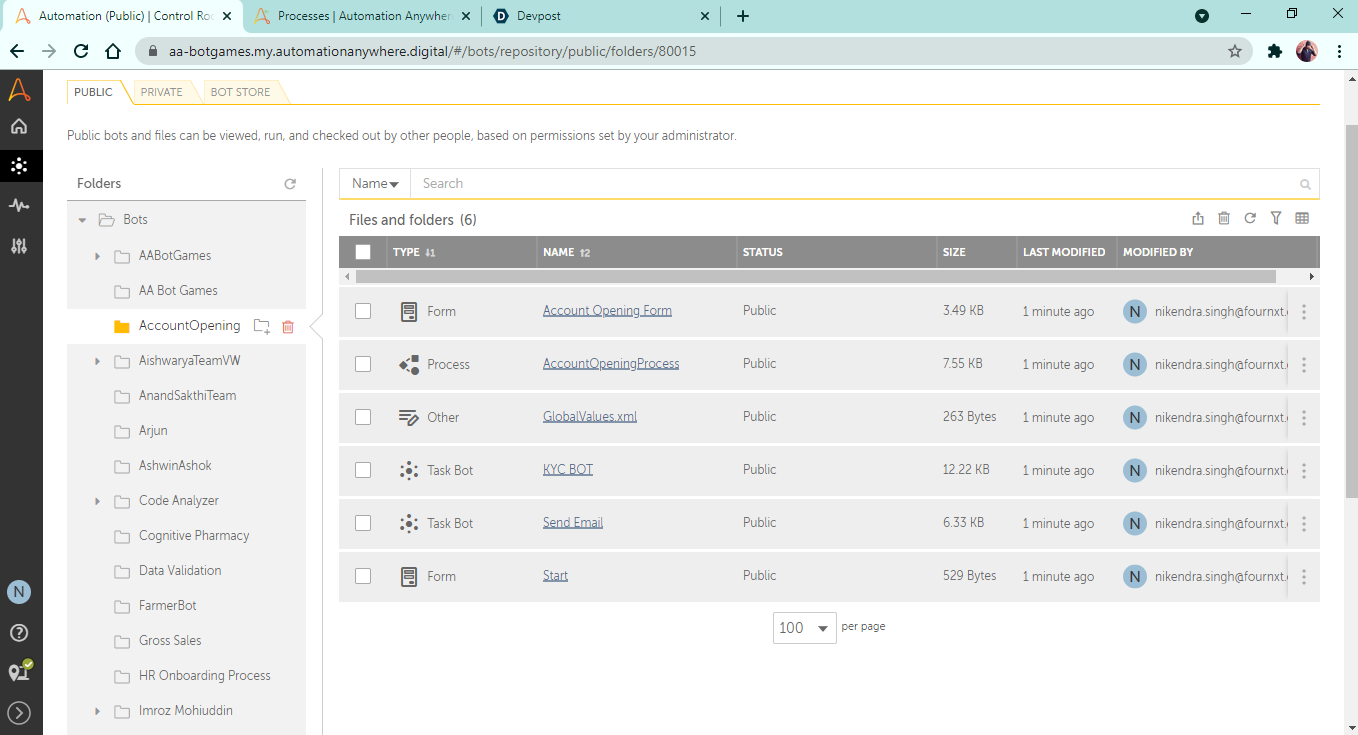
Task: Click the device connection status icon
Action: [20, 671]
